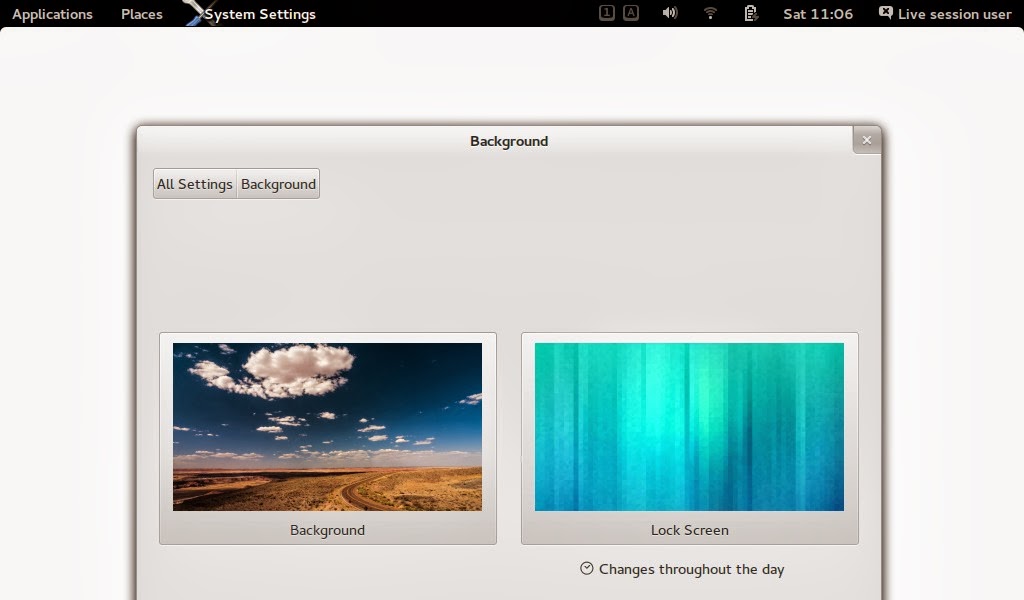
Task: Select the desert sky Background thumbnail
Action: (327, 427)
